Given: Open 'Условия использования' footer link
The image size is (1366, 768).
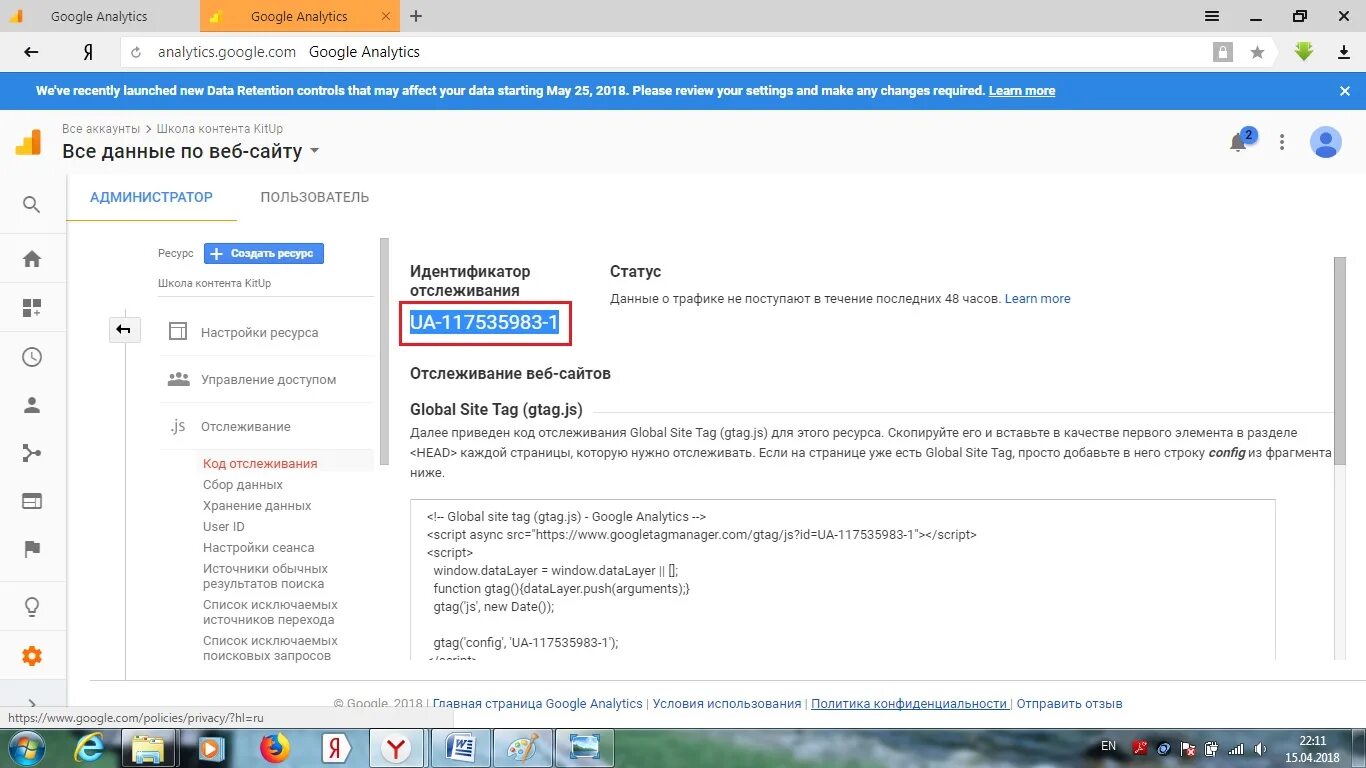Looking at the screenshot, I should point(727,703).
